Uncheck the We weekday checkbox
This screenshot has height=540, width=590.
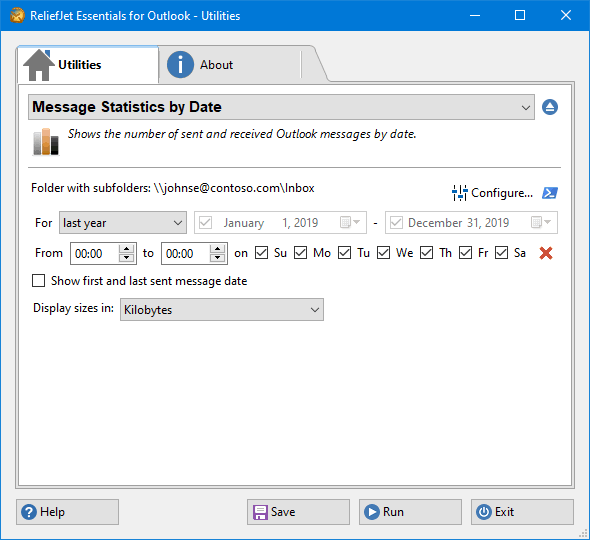click(x=383, y=253)
